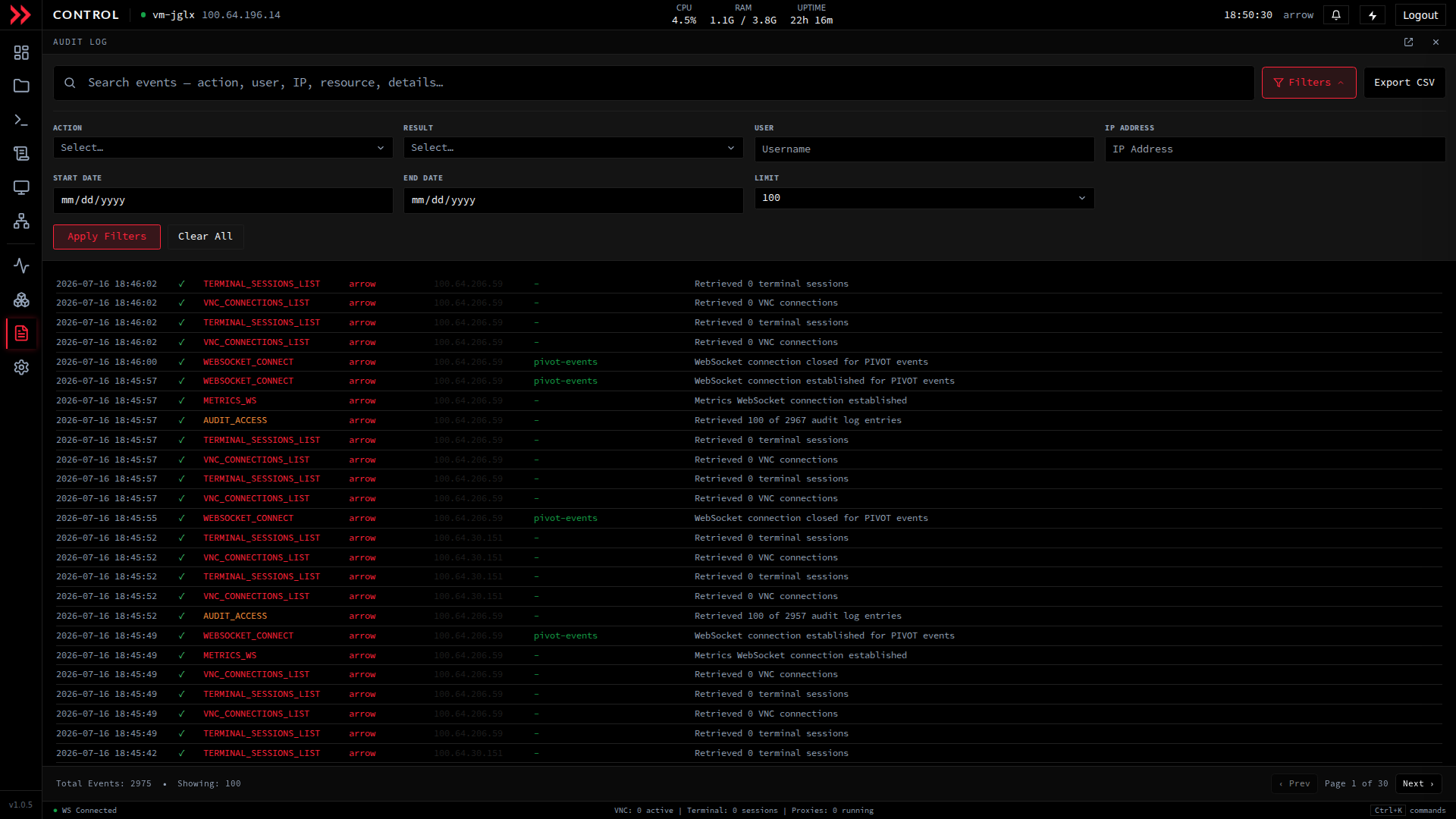1456x819 pixels.
Task: Click Total Events: 2975 text
Action: tap(104, 783)
